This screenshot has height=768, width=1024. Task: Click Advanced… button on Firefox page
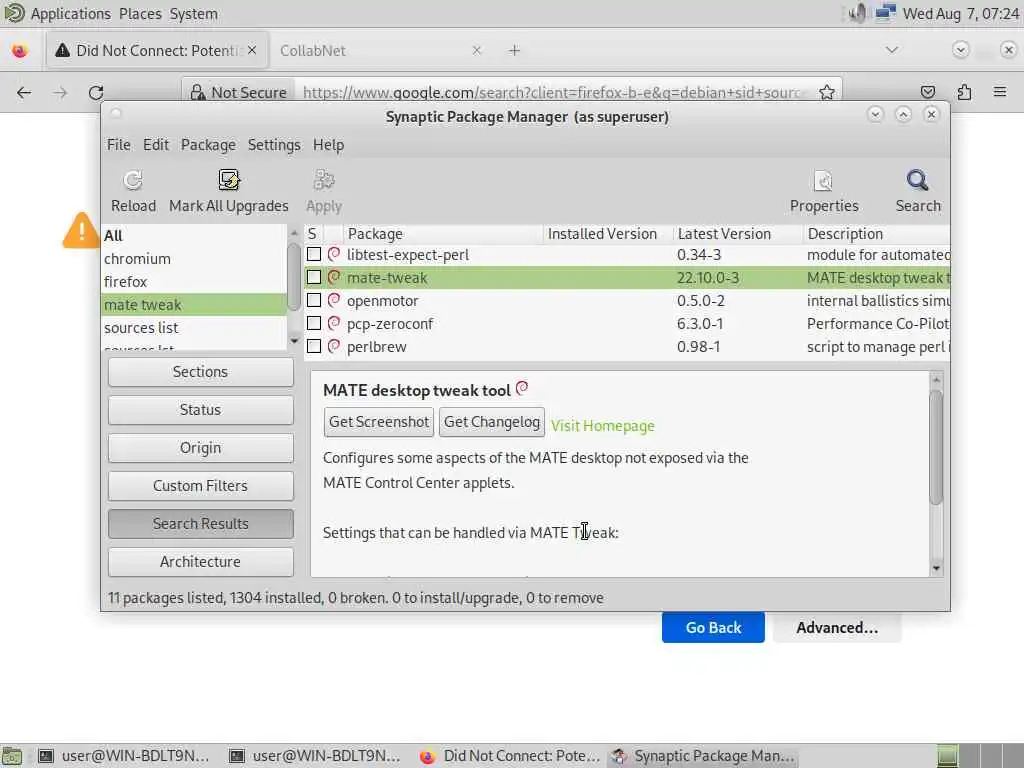[x=837, y=628]
